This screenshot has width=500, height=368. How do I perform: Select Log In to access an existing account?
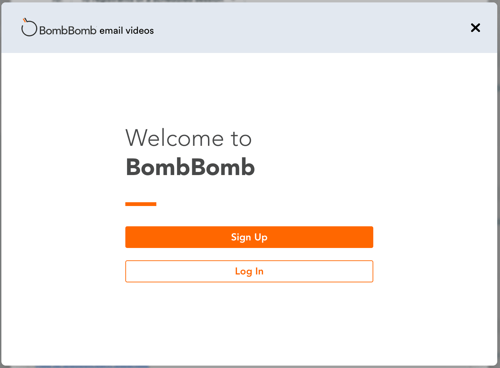coord(249,271)
